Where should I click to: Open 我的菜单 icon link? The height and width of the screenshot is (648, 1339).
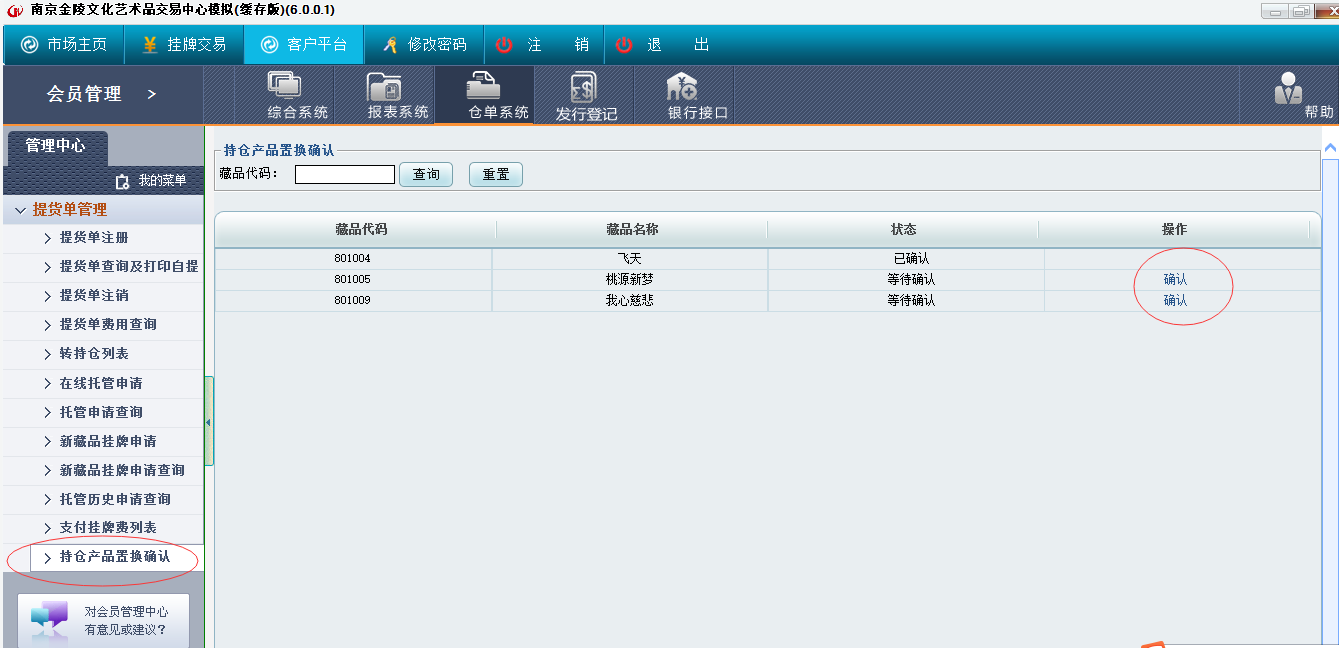(150, 181)
